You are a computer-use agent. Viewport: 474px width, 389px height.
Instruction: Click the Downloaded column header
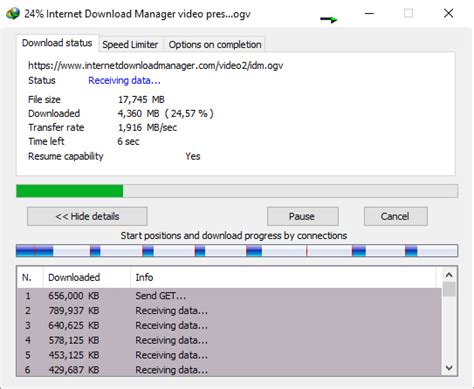(x=87, y=277)
